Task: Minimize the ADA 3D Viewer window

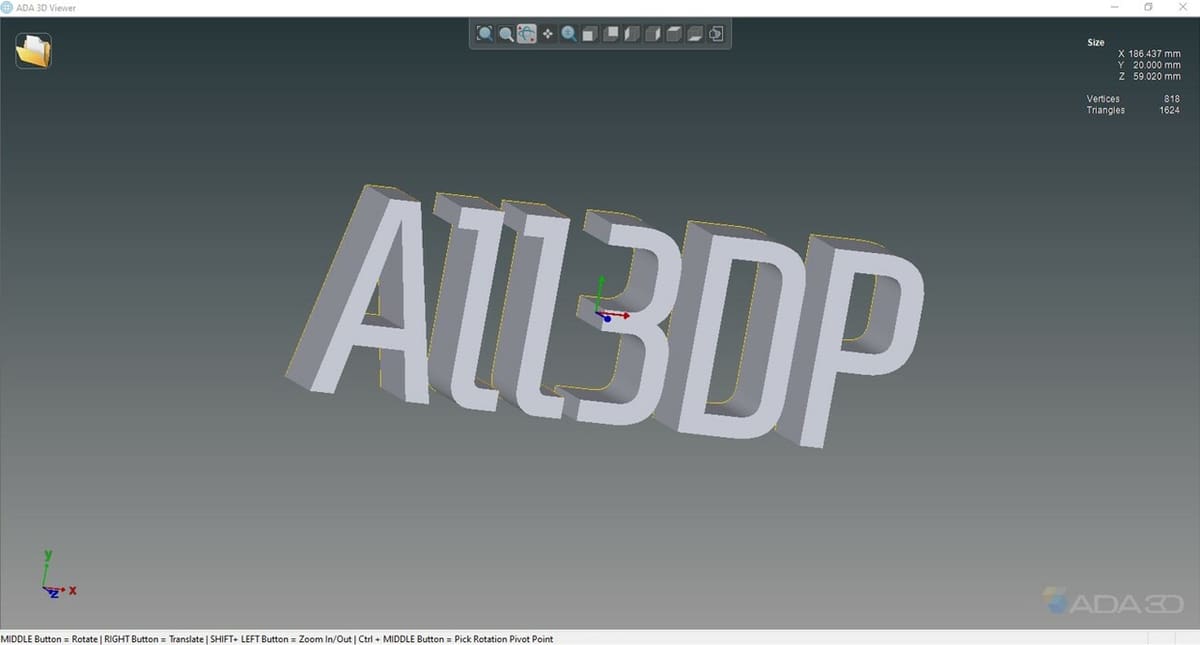Action: click(1114, 8)
